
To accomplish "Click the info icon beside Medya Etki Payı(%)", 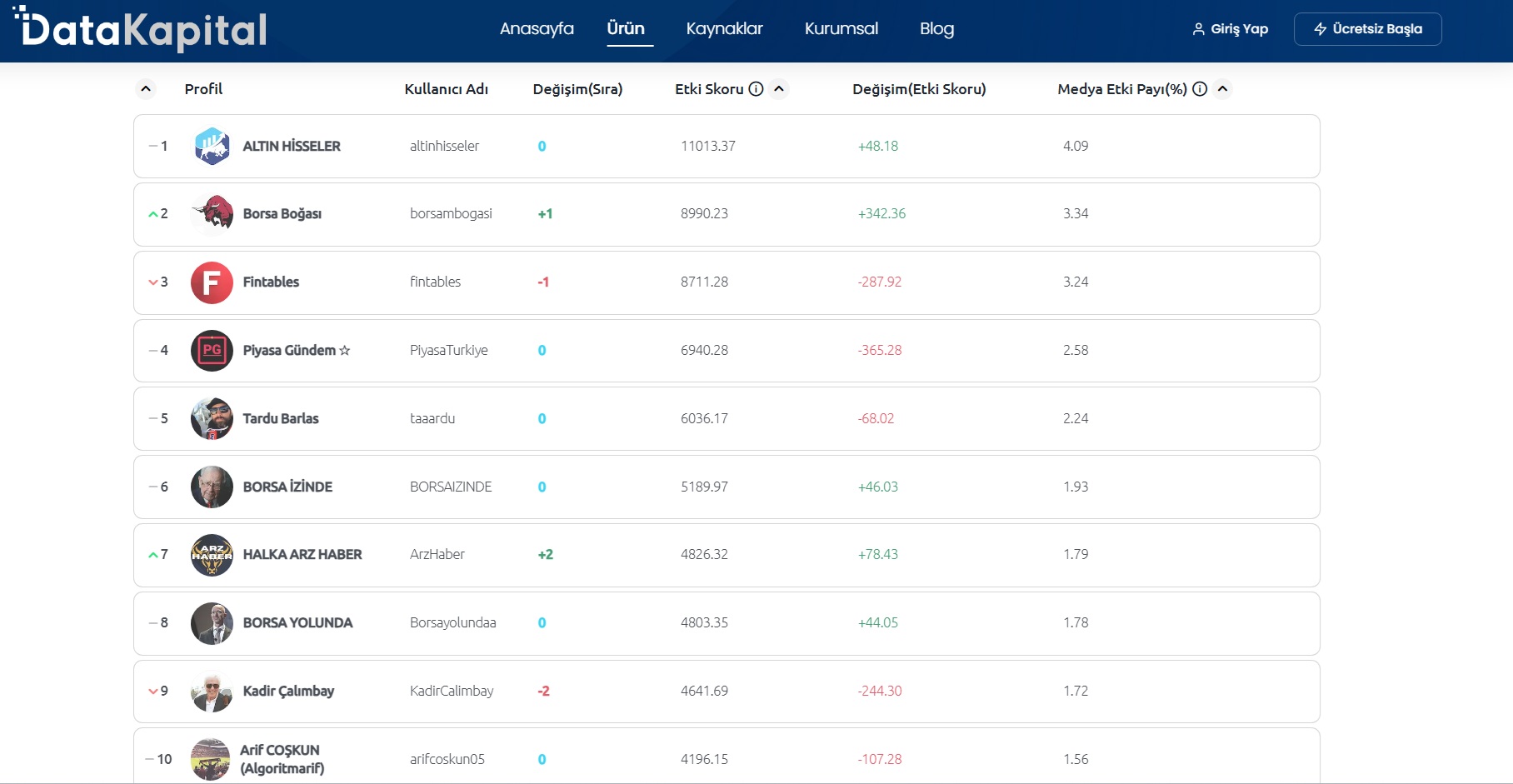I will (x=1200, y=89).
